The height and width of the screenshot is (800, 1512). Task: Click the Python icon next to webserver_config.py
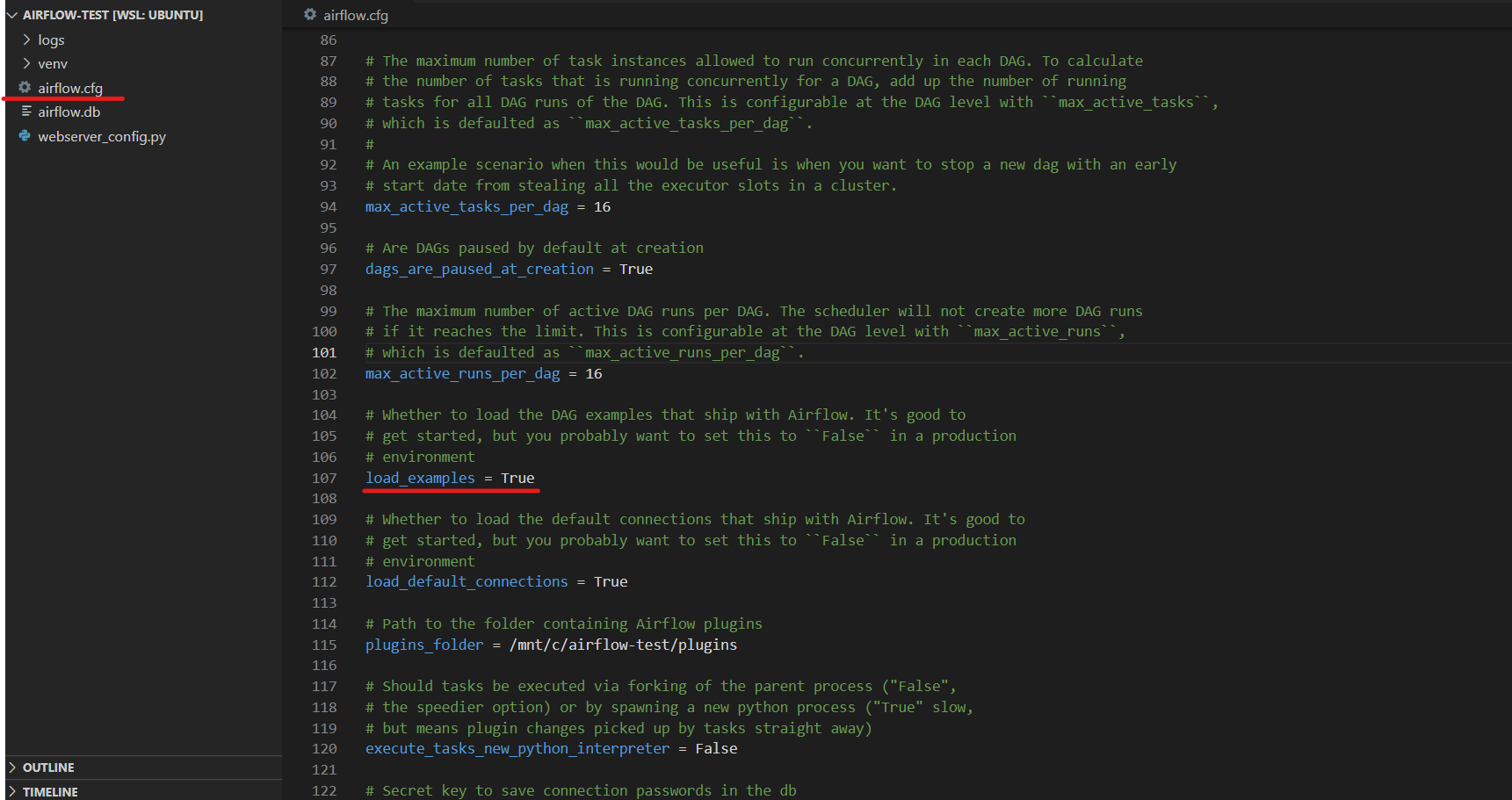click(x=23, y=136)
